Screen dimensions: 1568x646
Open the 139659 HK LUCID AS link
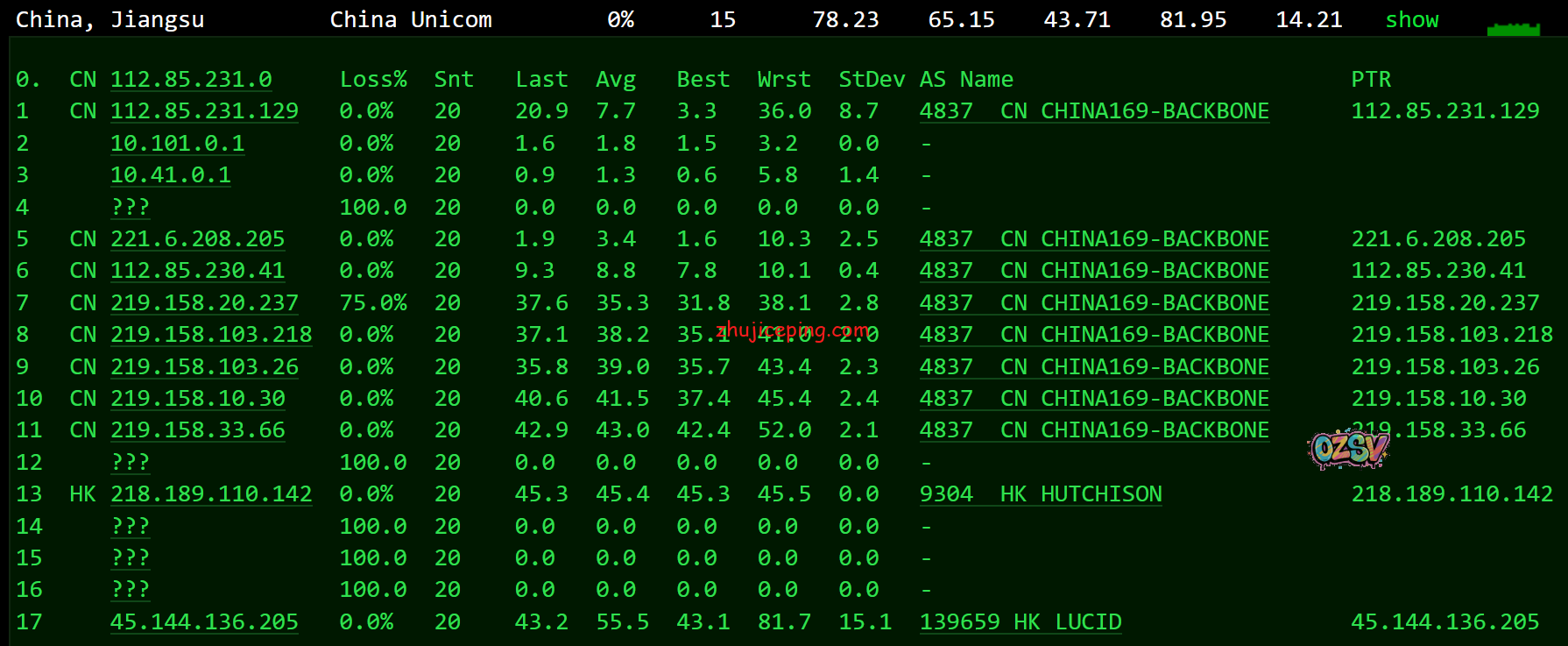pos(1020,622)
